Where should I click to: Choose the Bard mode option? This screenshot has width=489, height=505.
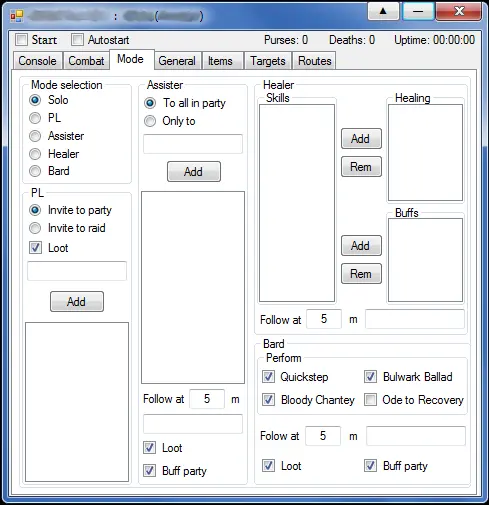pyautogui.click(x=35, y=171)
